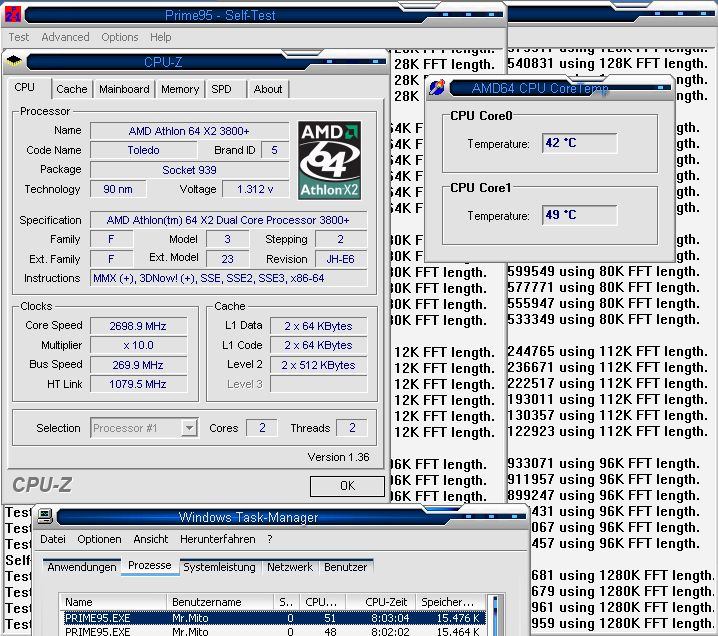The image size is (718, 636).
Task: Click the AMD64 CPU CoreTemp title icon
Action: click(x=437, y=87)
